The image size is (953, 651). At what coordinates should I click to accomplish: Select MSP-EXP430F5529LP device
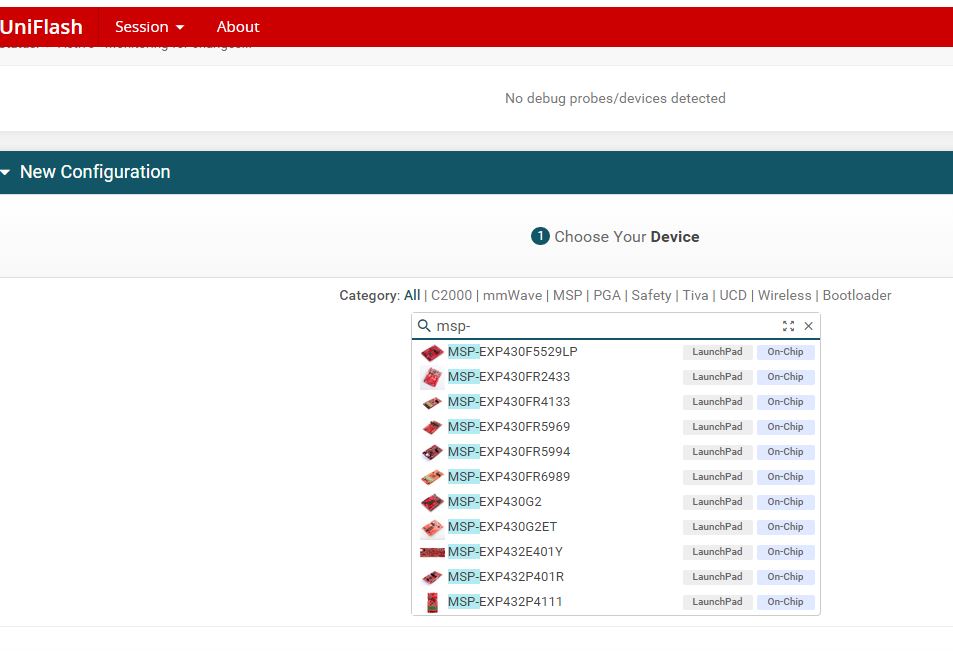(x=616, y=352)
